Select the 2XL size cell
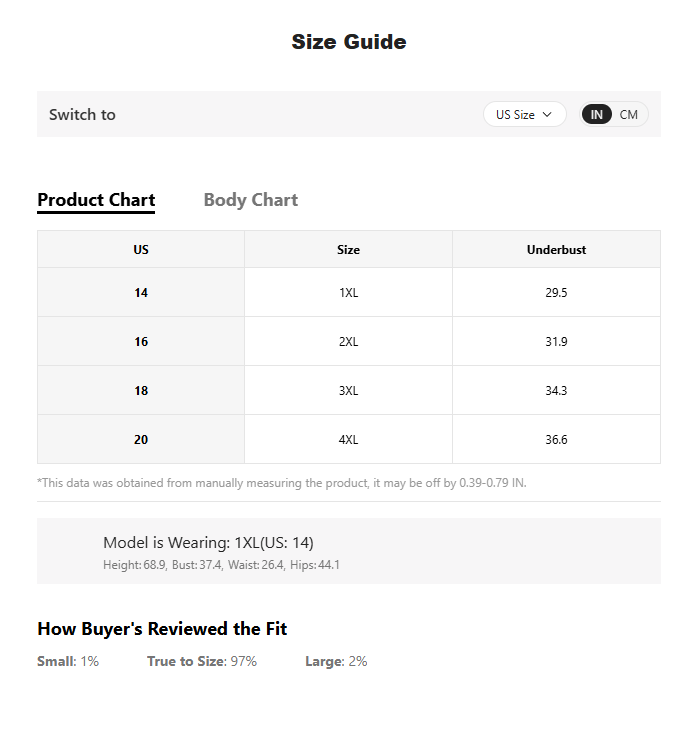Screen dimensions: 687x732 point(348,341)
